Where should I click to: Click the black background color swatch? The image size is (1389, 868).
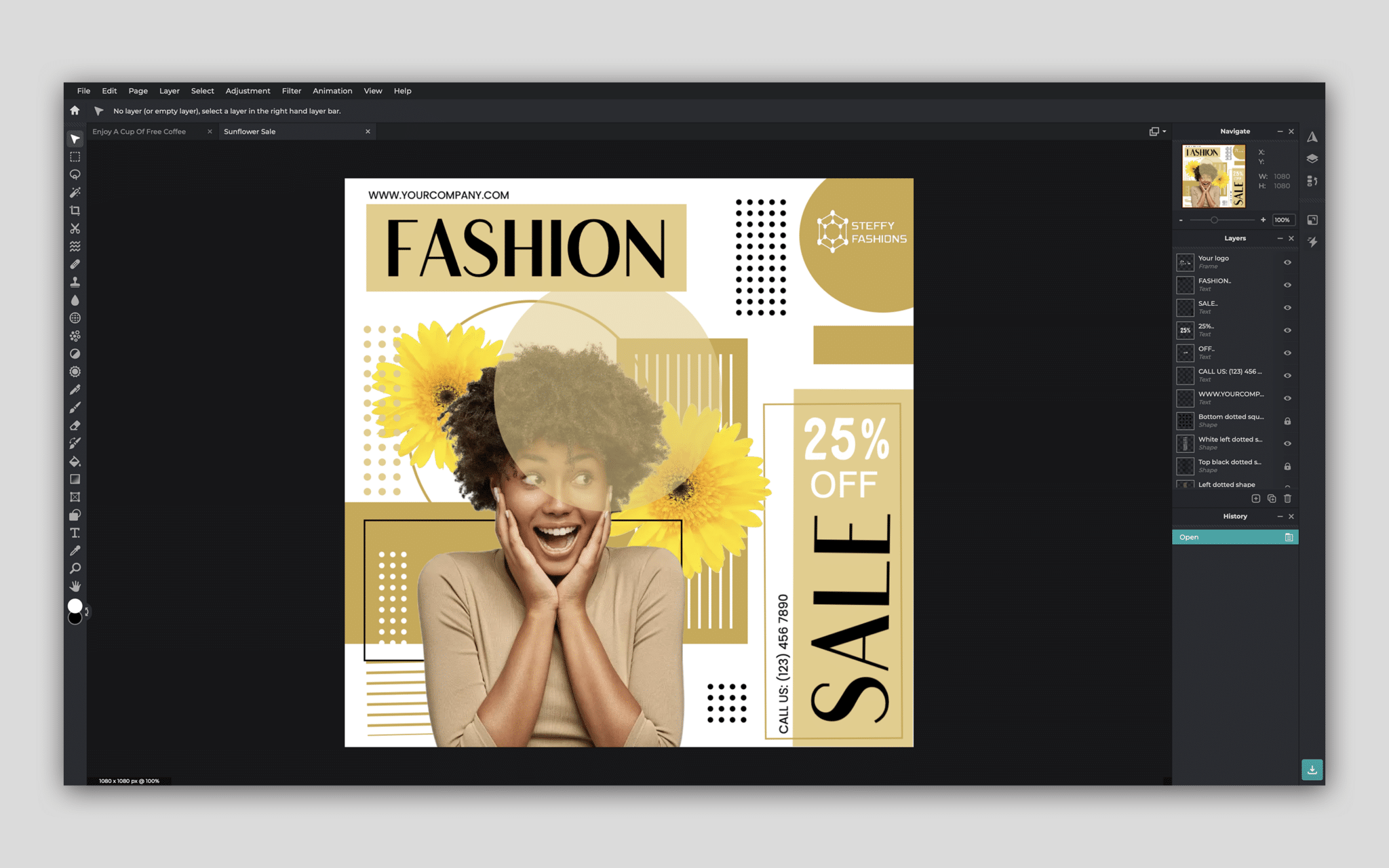pos(76,618)
